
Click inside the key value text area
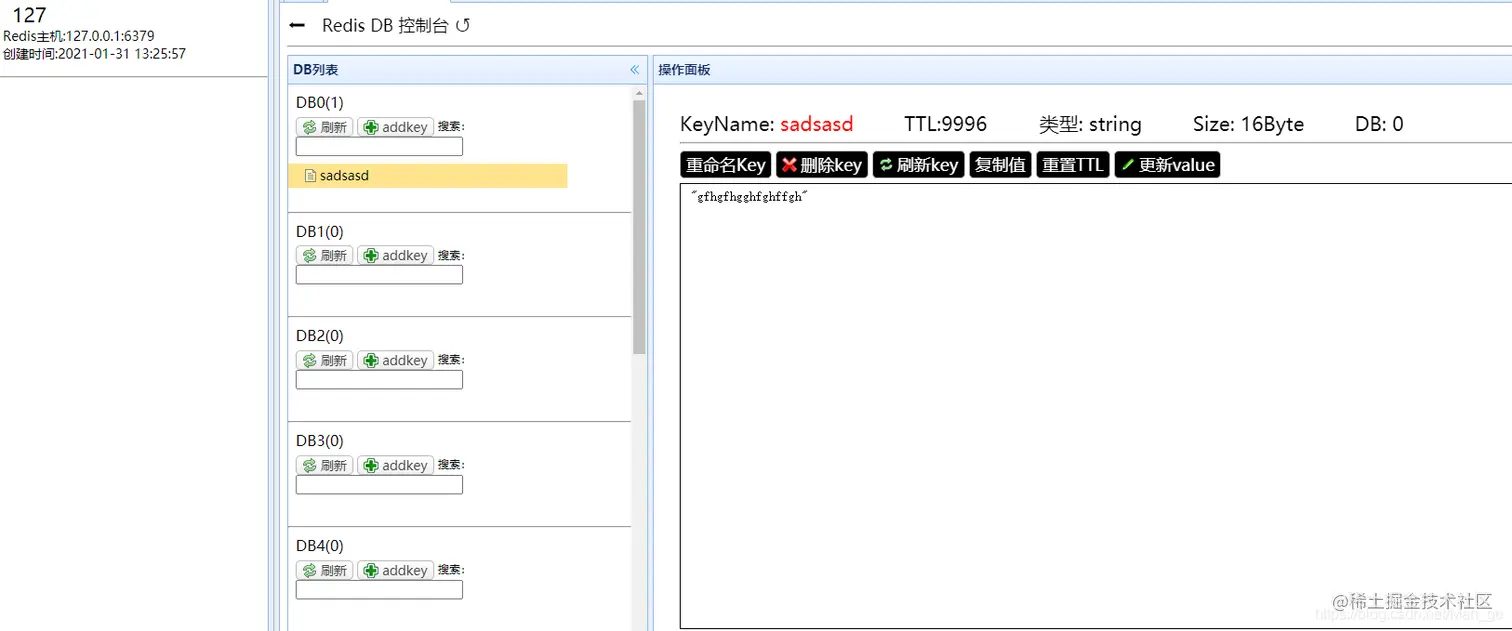[x=1096, y=406]
